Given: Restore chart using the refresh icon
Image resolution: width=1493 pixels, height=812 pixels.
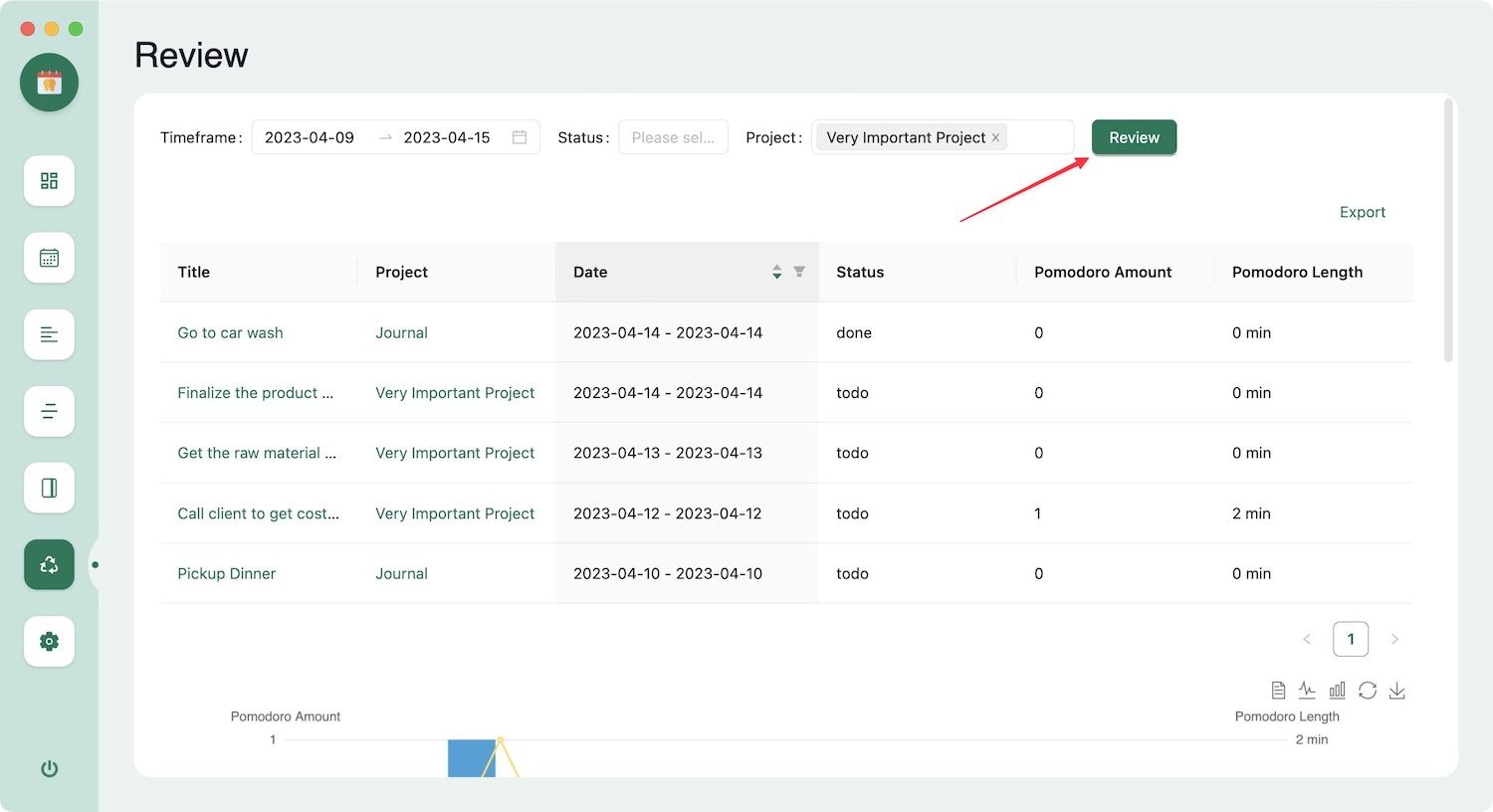Looking at the screenshot, I should (1368, 691).
